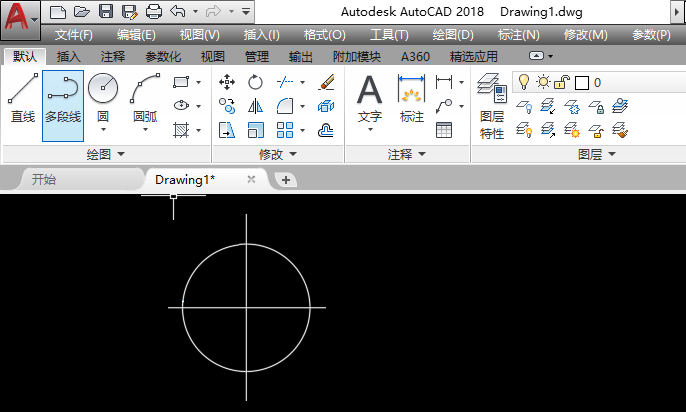Activate the Scale tool
This screenshot has height=412, width=686.
[255, 130]
